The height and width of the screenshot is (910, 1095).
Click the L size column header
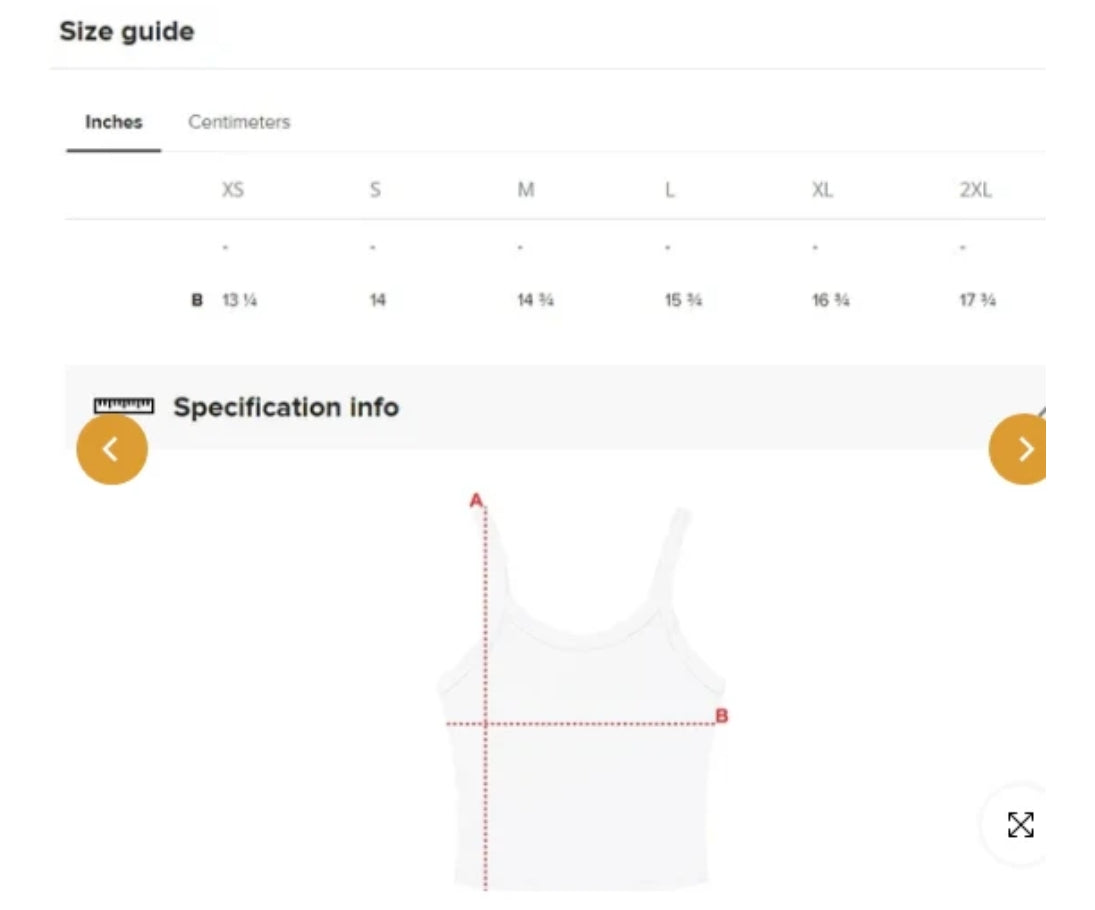[x=670, y=190]
